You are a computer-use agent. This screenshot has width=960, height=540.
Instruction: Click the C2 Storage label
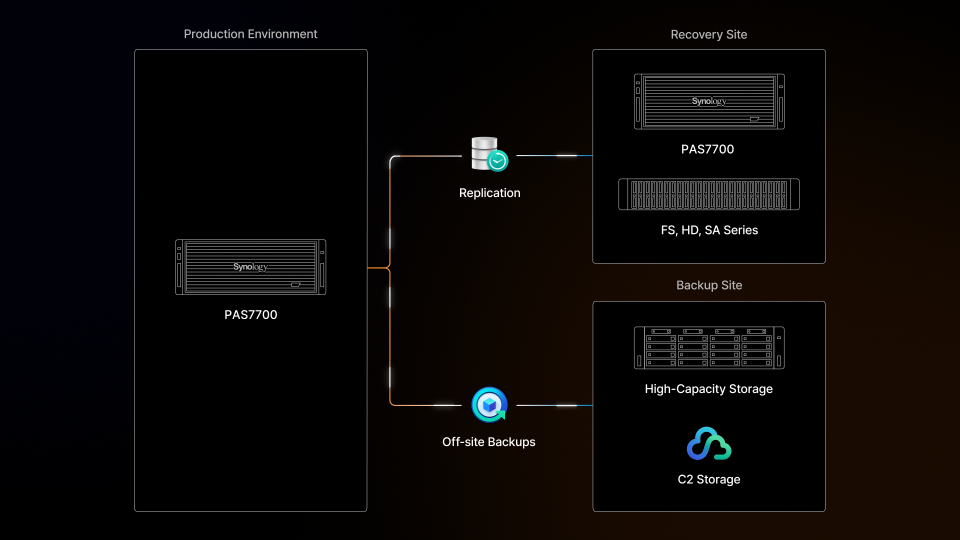point(709,479)
